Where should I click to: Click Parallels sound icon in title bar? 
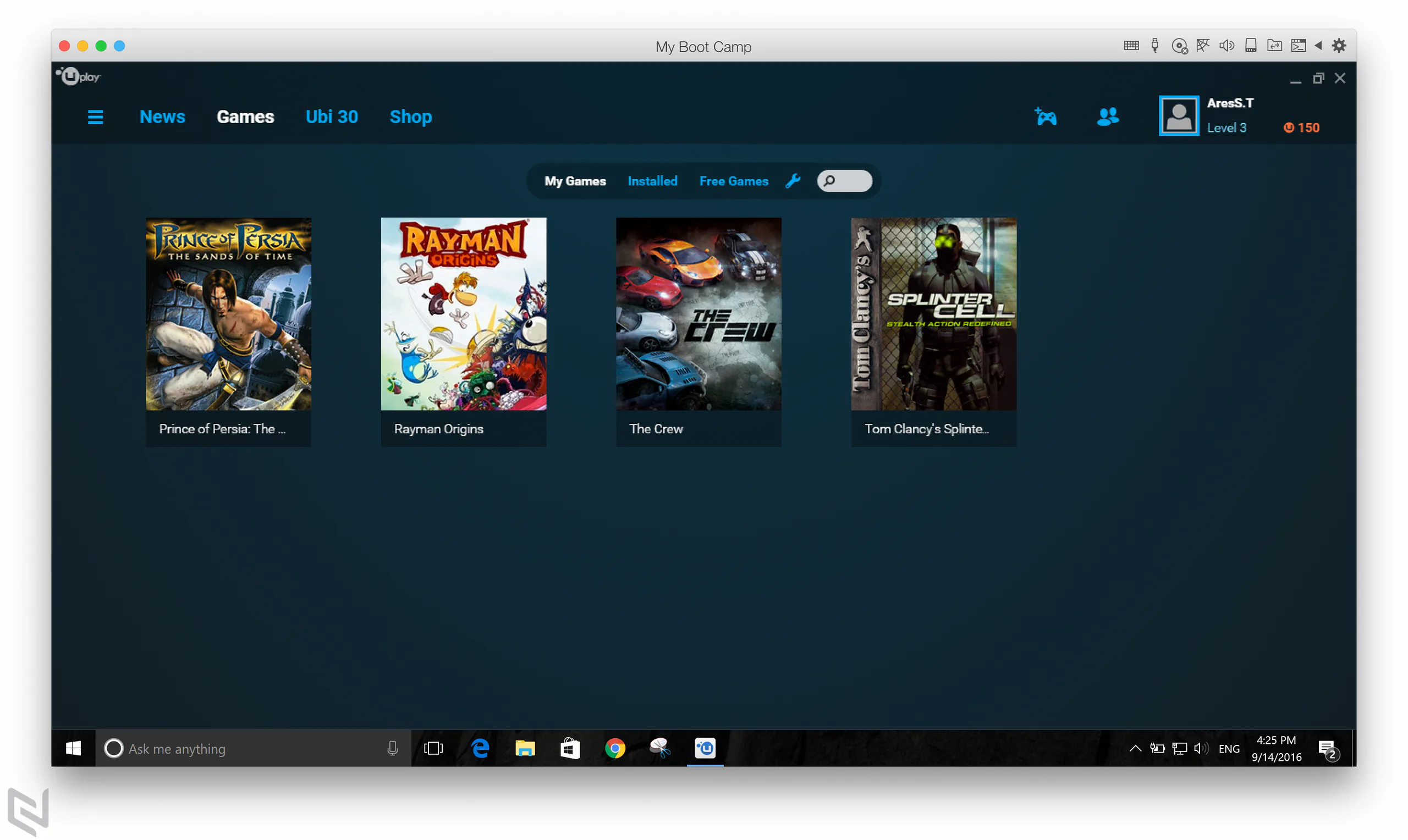point(1226,46)
